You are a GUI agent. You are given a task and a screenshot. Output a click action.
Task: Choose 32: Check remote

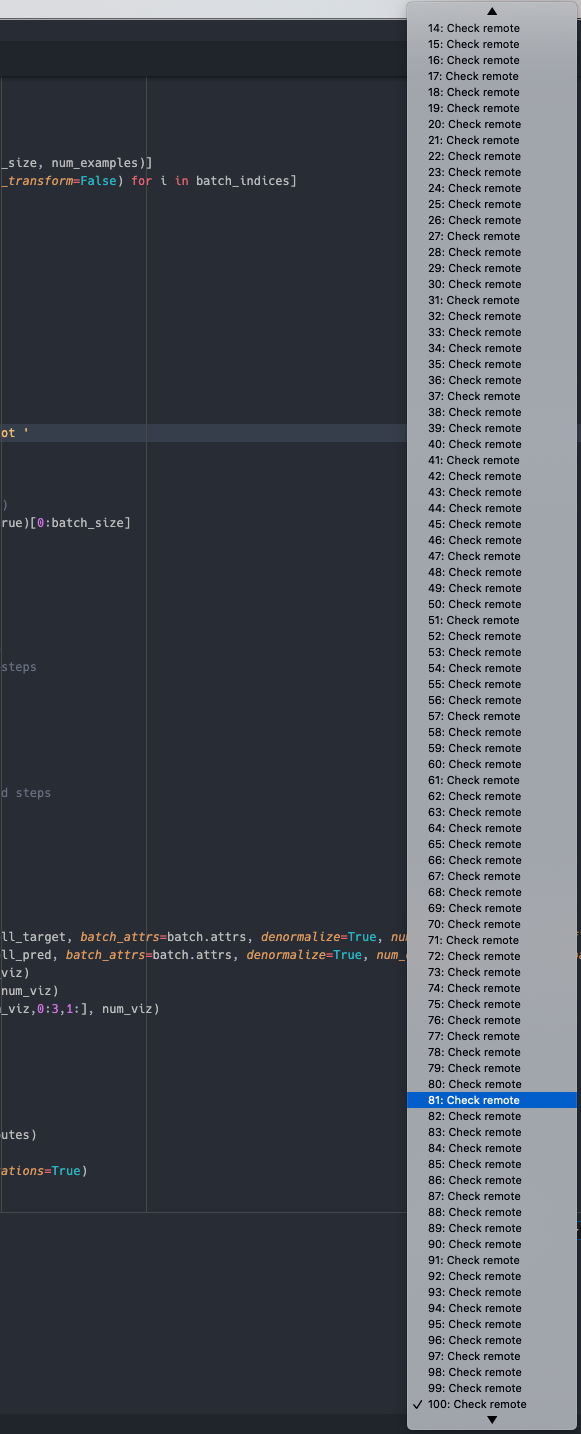pyautogui.click(x=492, y=316)
